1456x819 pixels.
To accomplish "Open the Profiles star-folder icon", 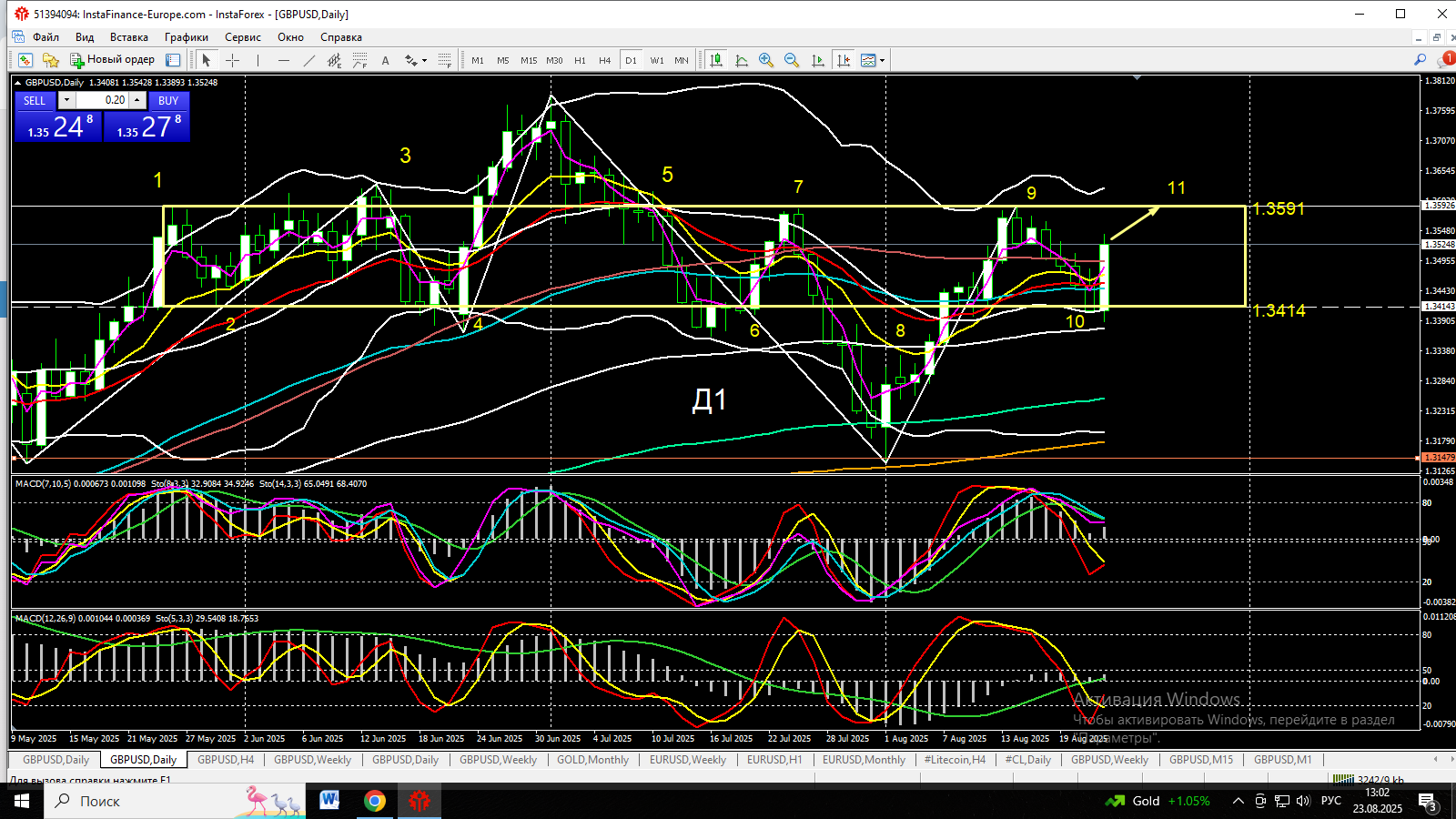I will click(x=51, y=60).
